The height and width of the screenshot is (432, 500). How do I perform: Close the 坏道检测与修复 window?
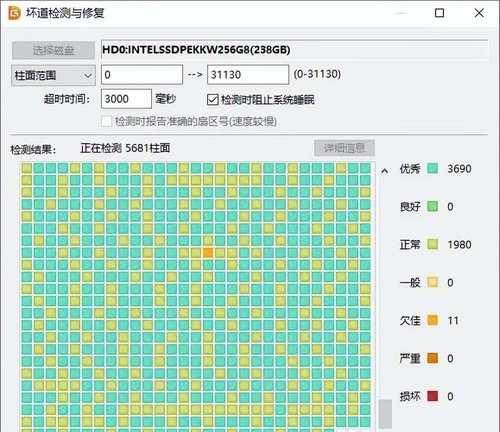click(479, 13)
